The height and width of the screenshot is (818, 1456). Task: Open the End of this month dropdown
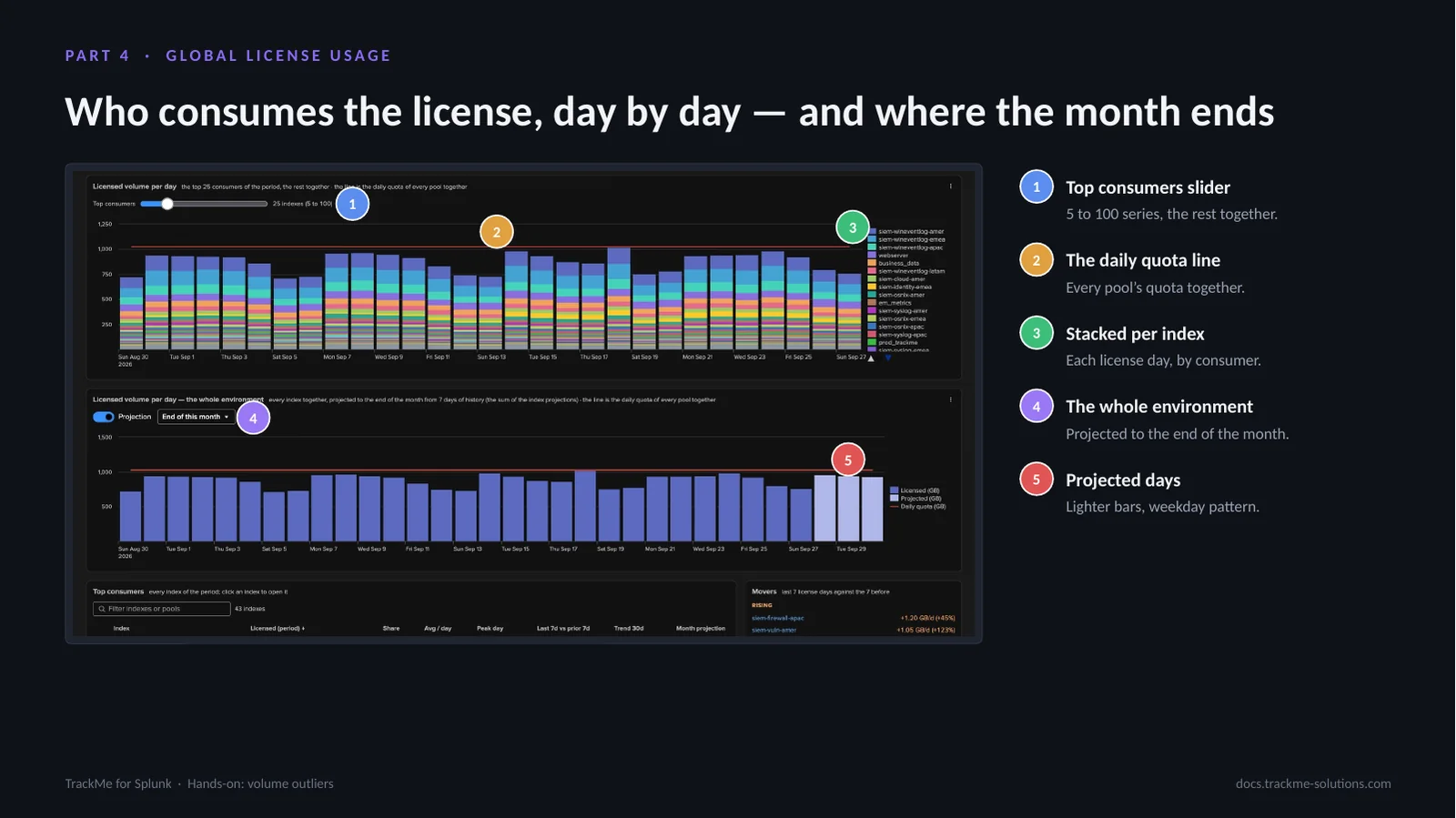tap(196, 417)
